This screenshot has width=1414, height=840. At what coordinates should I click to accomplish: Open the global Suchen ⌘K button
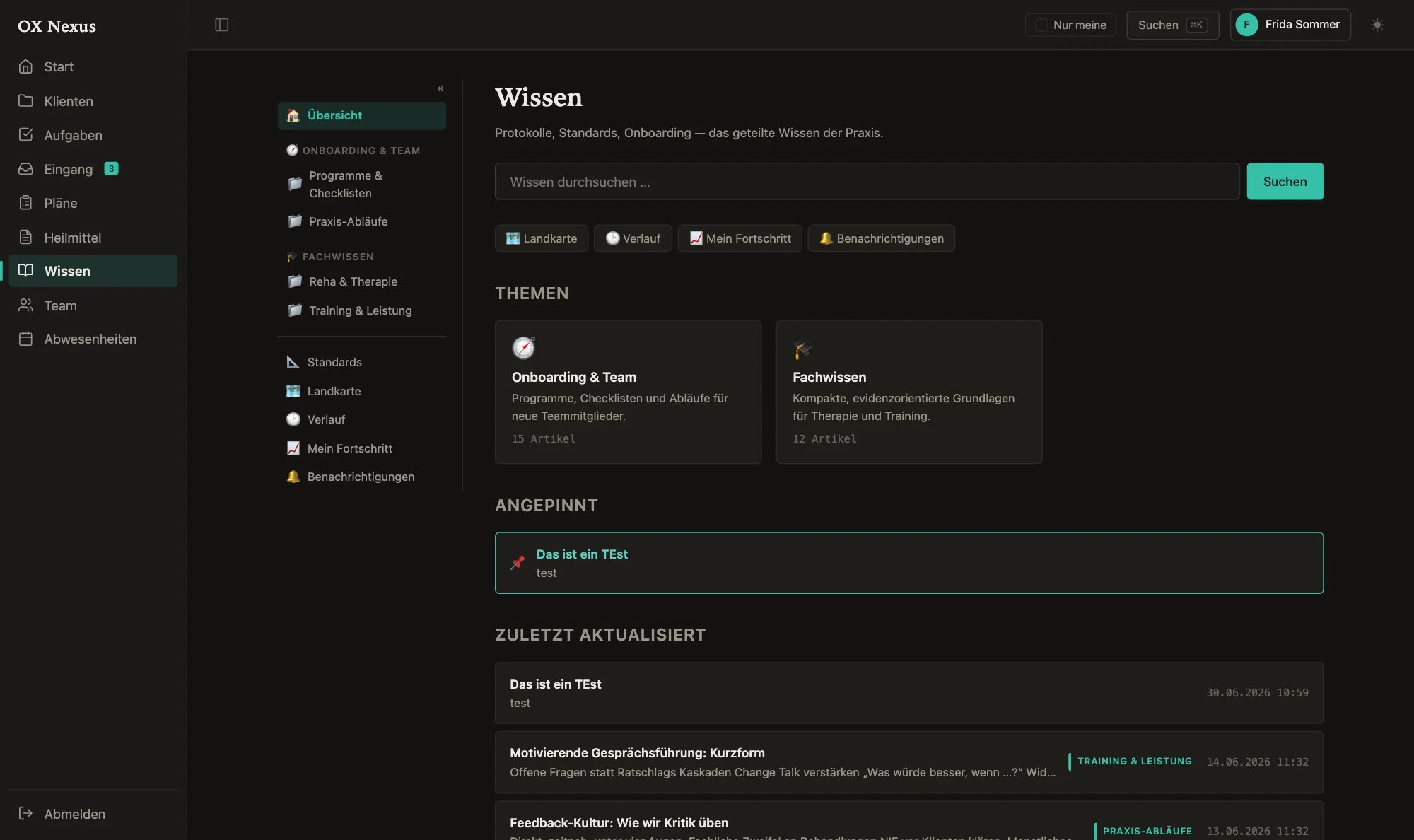point(1173,25)
